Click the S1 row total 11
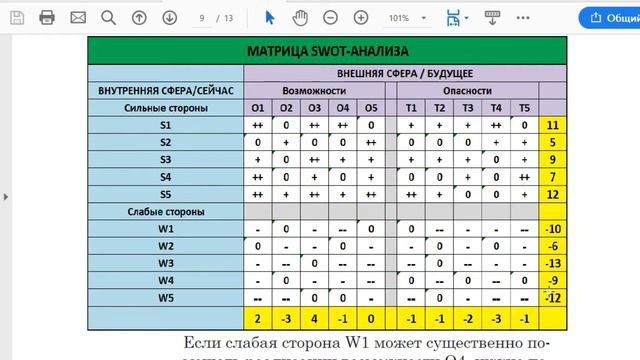 (x=553, y=125)
